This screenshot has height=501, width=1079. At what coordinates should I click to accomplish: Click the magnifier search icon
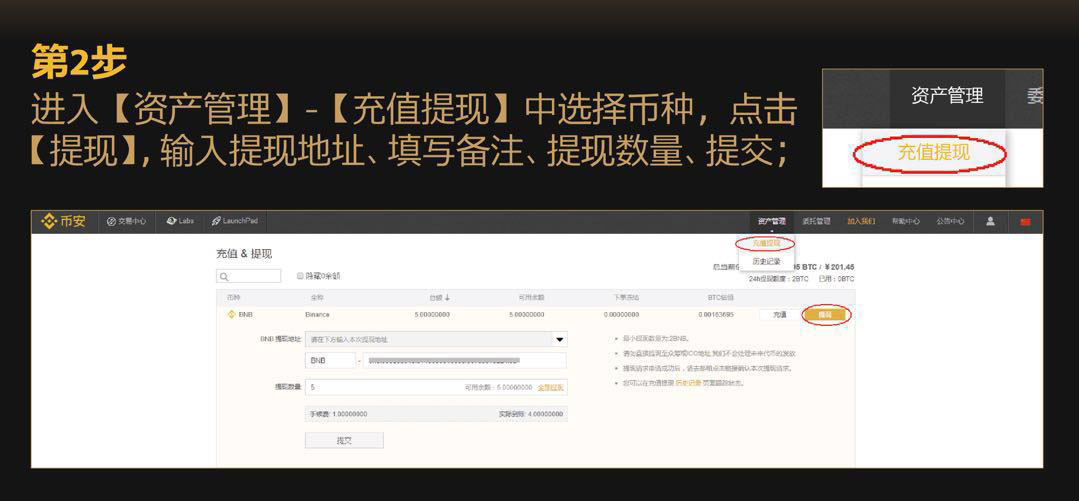point(224,277)
